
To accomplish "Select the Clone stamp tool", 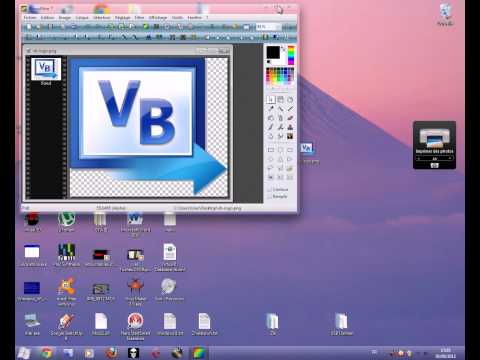I will click(290, 127).
